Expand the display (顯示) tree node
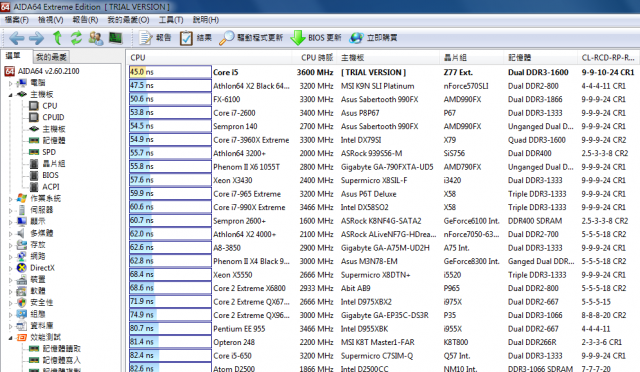Screen dimensions: 640x372 point(11,222)
